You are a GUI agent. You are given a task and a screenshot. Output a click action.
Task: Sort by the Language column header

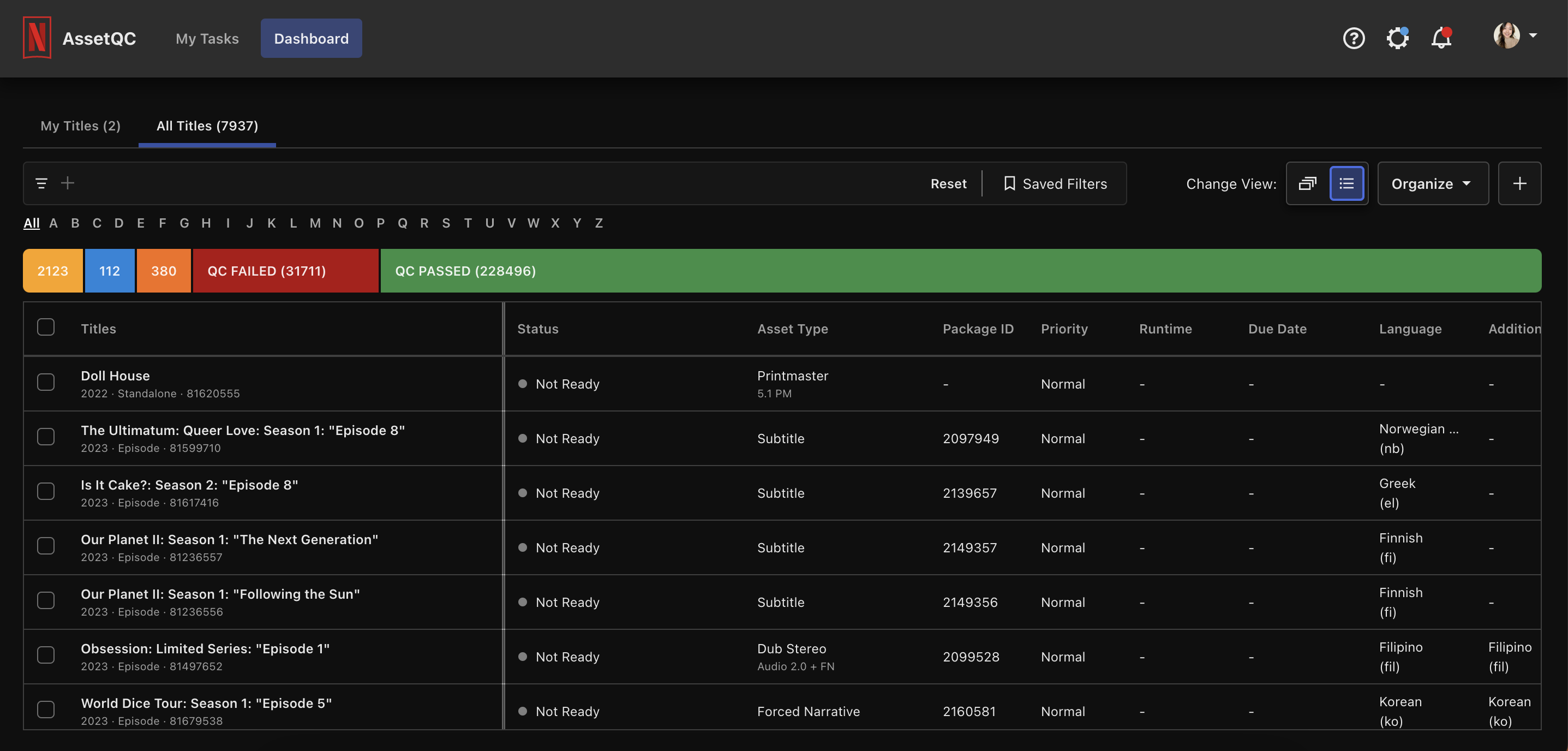(x=1410, y=329)
